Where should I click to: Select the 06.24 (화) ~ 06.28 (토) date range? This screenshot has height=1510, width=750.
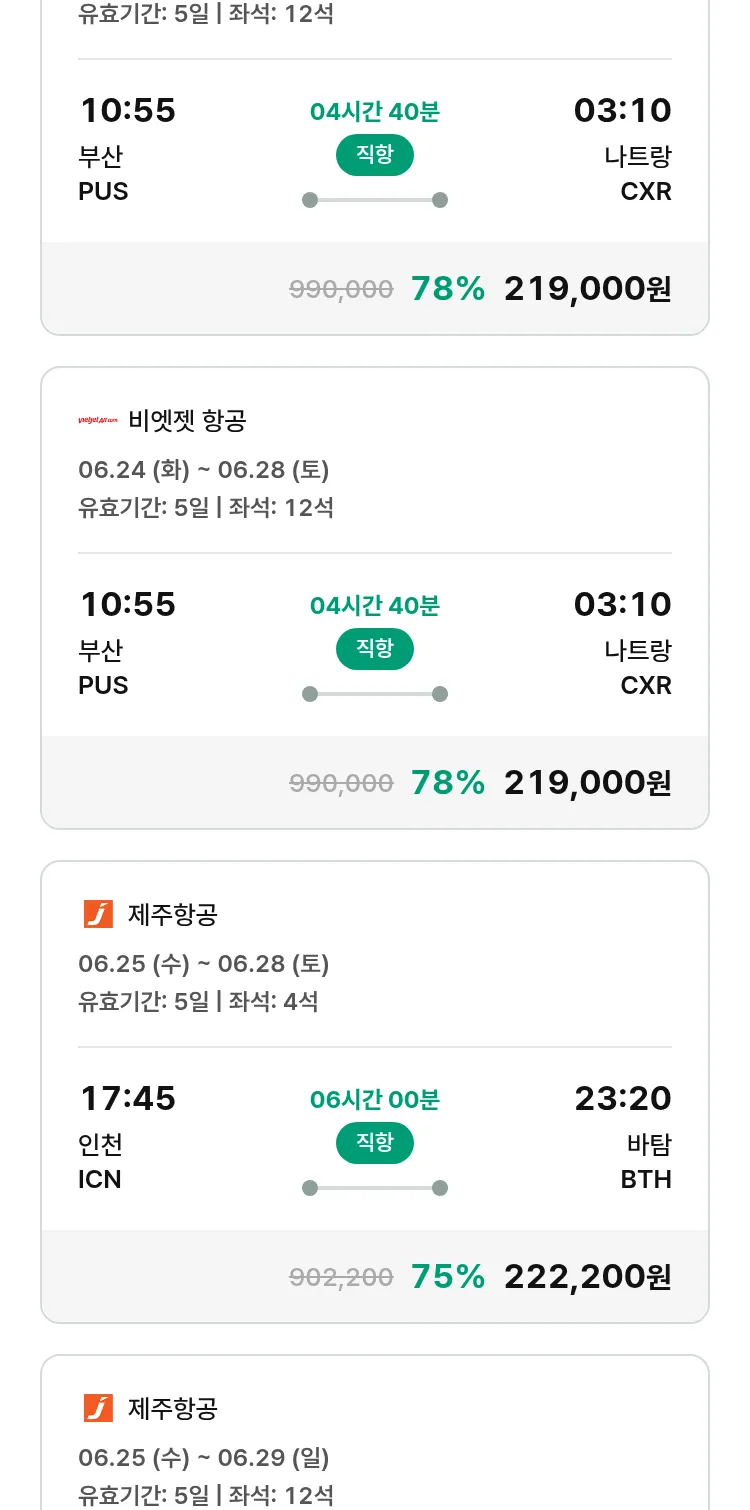(204, 470)
